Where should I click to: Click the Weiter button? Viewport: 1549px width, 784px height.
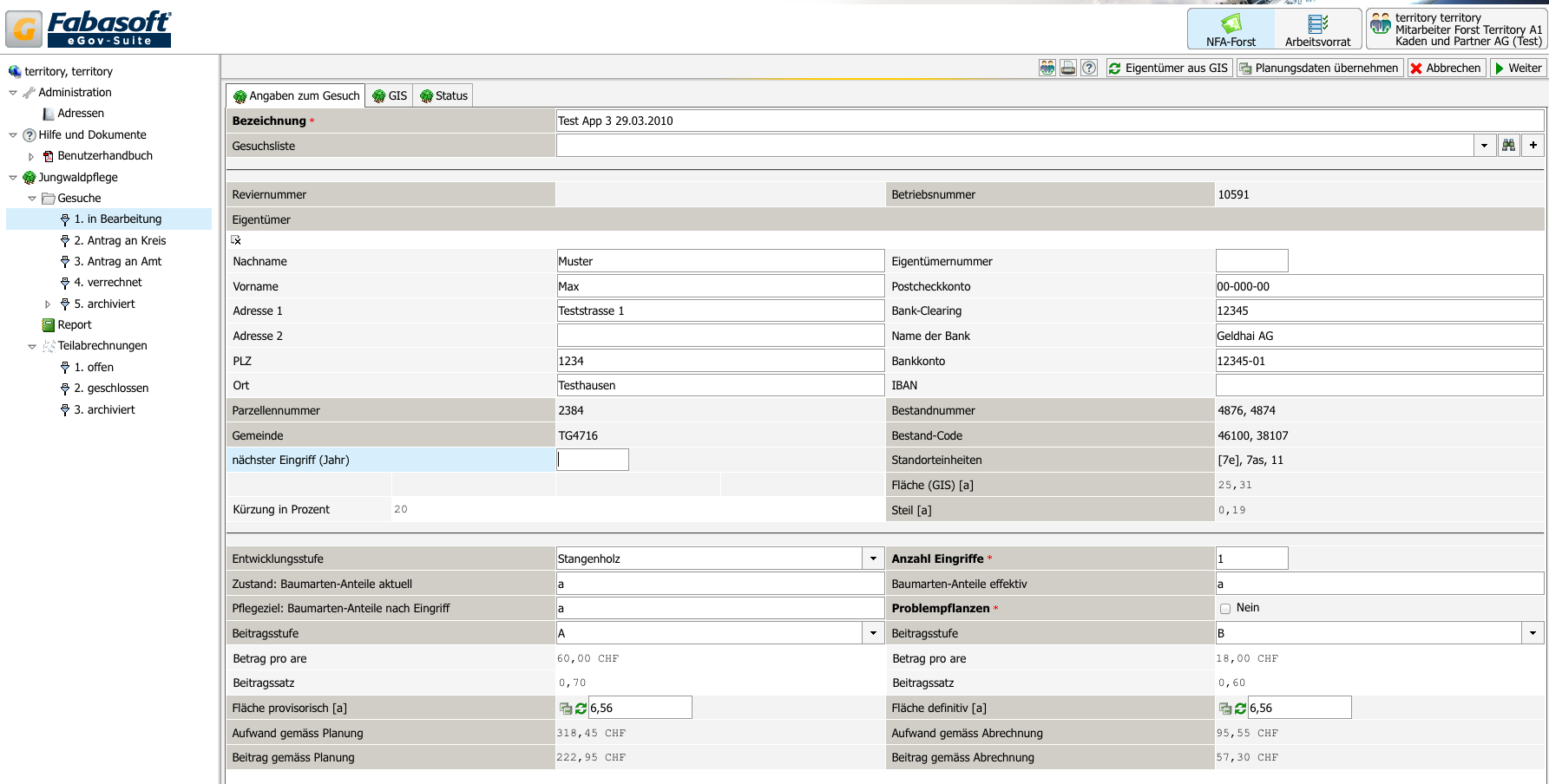click(1518, 68)
